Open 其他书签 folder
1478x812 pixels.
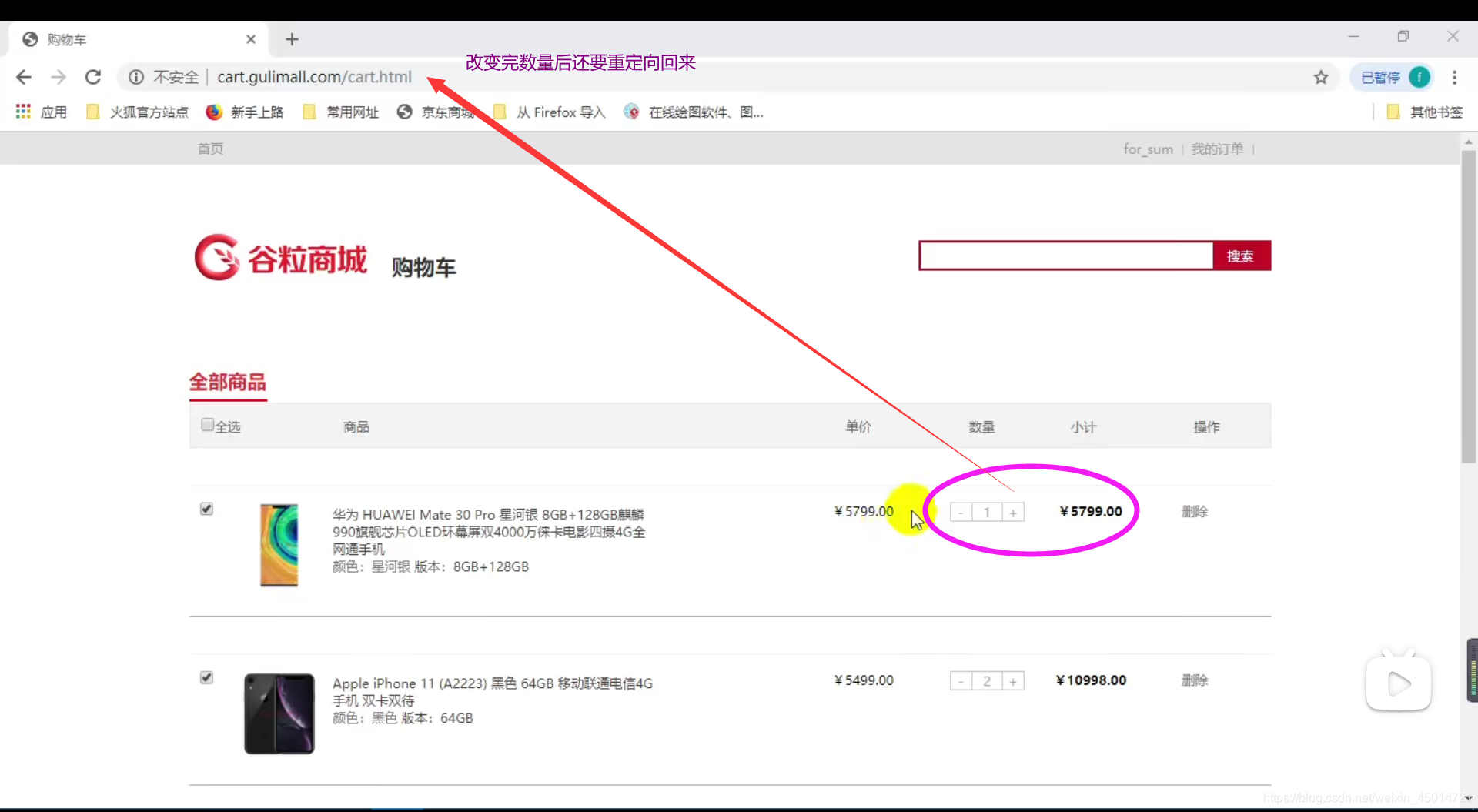[x=1425, y=112]
